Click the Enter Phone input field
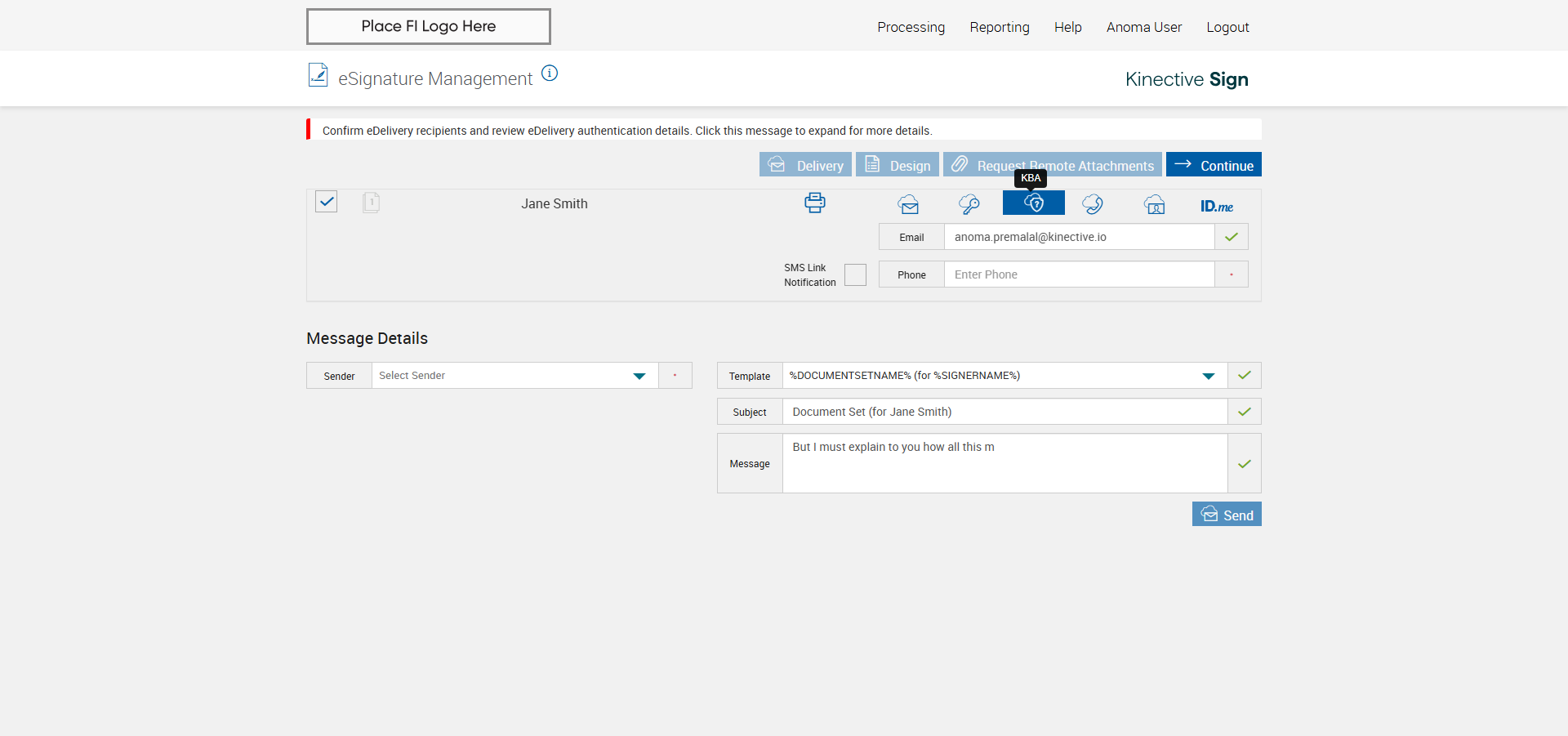This screenshot has height=736, width=1568. [x=1079, y=274]
